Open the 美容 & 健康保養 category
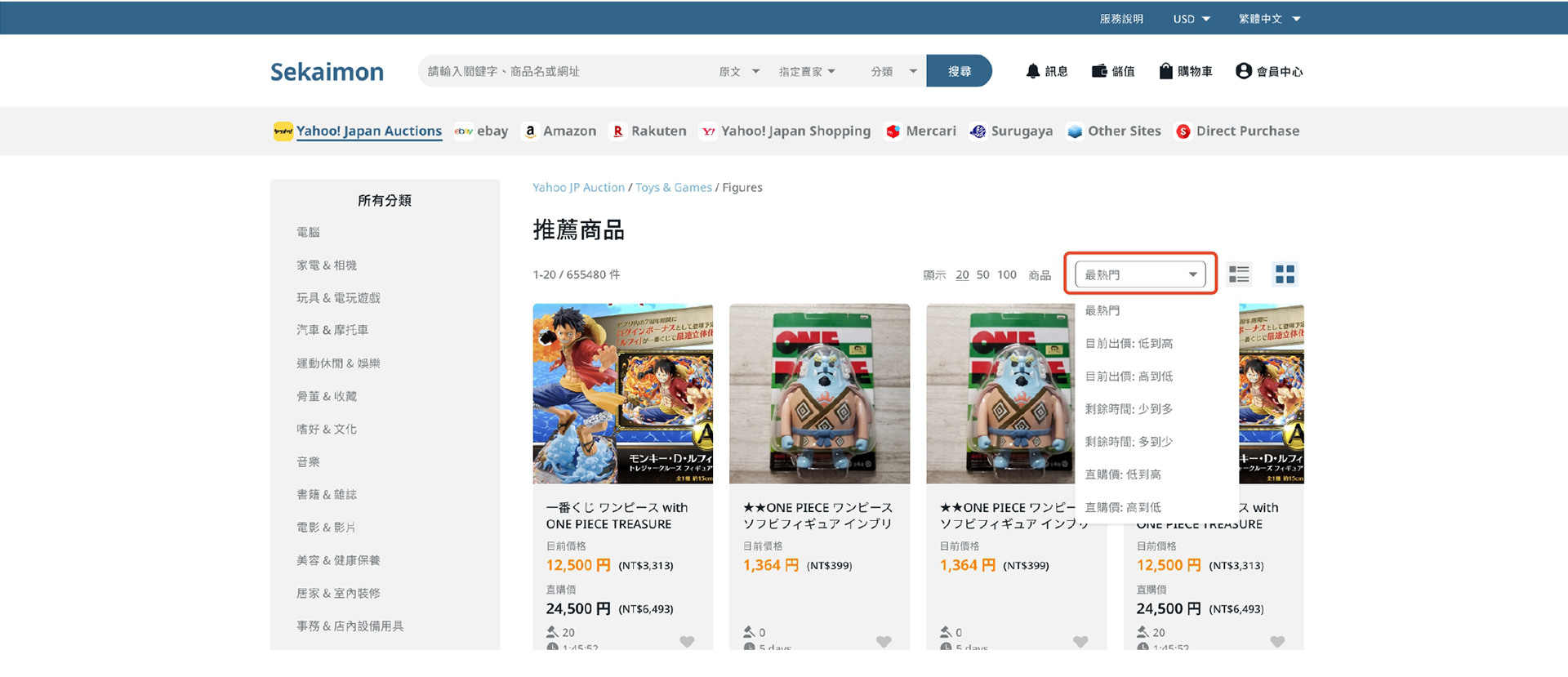This screenshot has width=1568, height=677. [x=338, y=560]
